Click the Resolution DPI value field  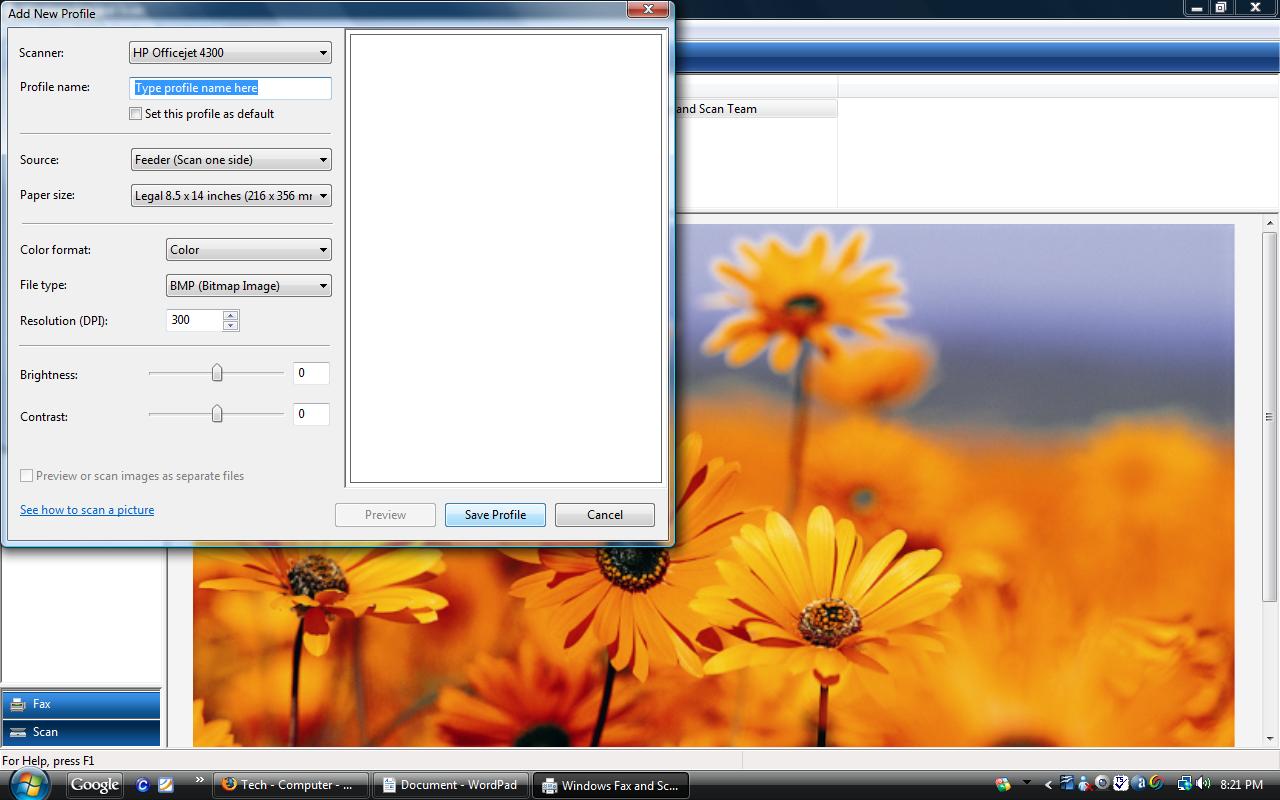pyautogui.click(x=194, y=320)
